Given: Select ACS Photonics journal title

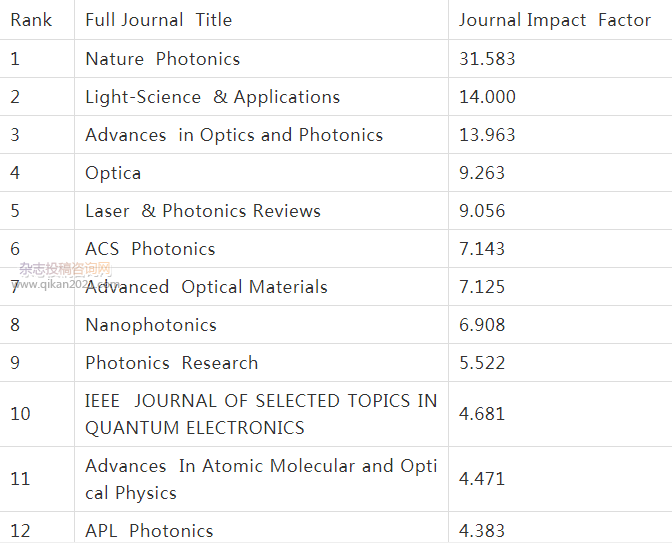Looking at the screenshot, I should pos(150,249).
